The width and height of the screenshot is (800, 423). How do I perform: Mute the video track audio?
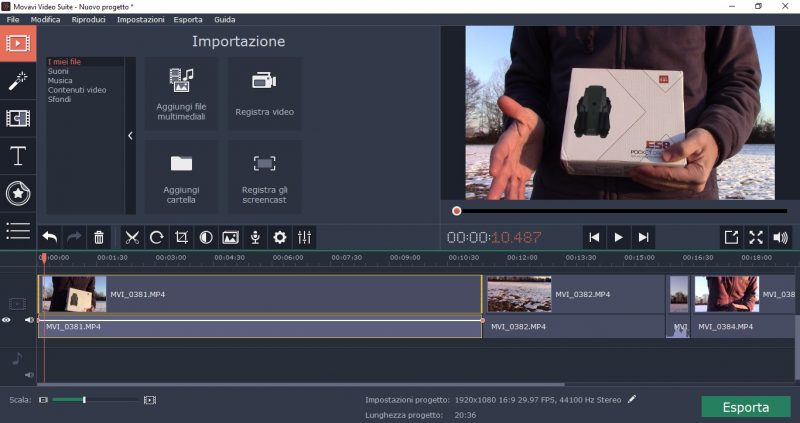click(x=29, y=320)
